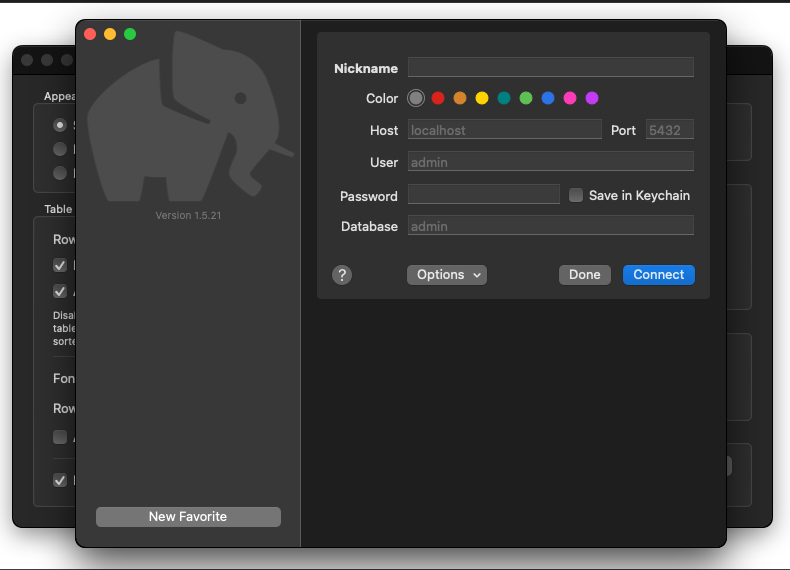Pick the green color dot

pos(526,98)
